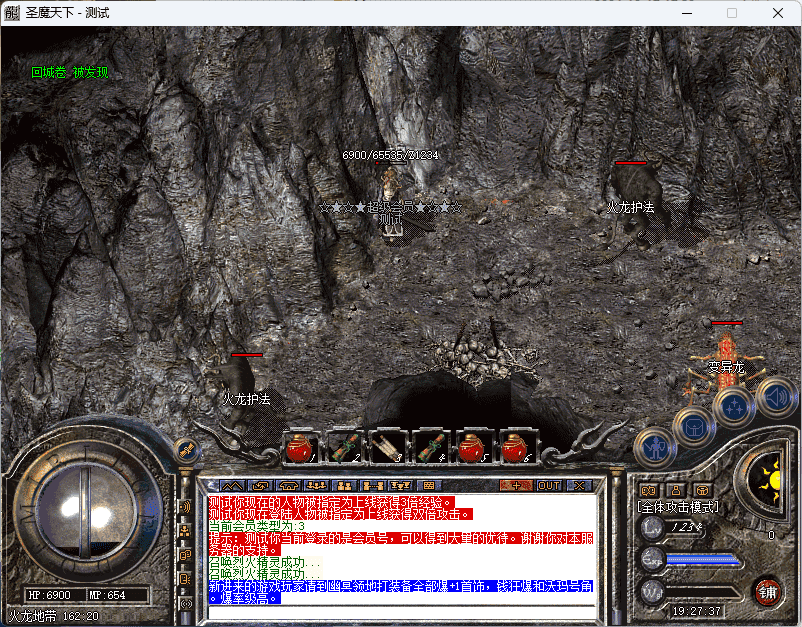Open the satellite mini-map button
802x627 pixels.
[186, 451]
